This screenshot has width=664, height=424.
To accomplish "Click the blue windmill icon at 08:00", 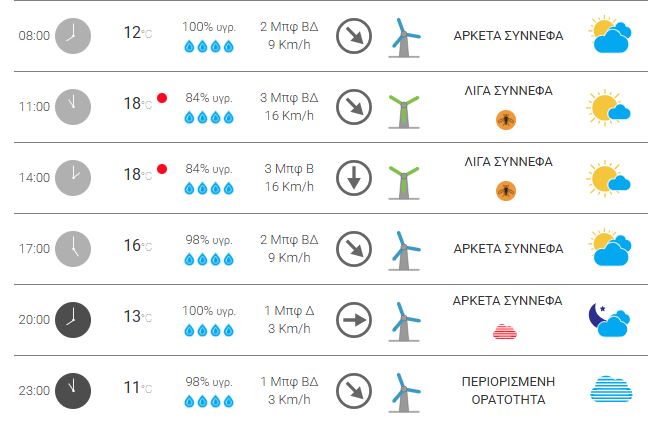I will click(x=405, y=37).
